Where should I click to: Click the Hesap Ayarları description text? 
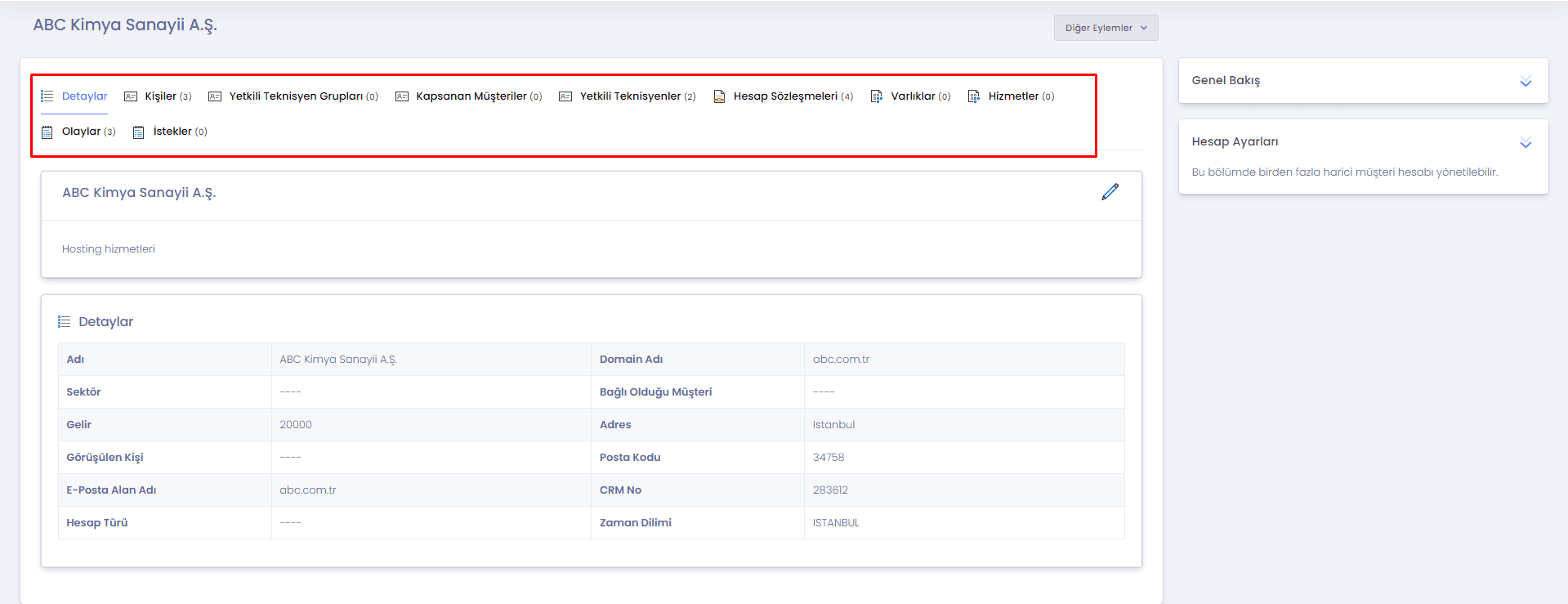(1344, 172)
